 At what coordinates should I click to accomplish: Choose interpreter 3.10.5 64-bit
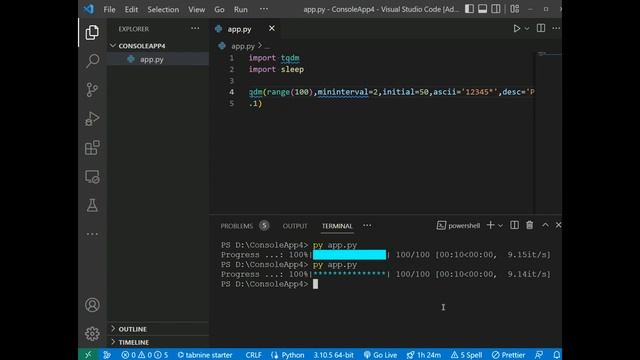[x=333, y=355]
